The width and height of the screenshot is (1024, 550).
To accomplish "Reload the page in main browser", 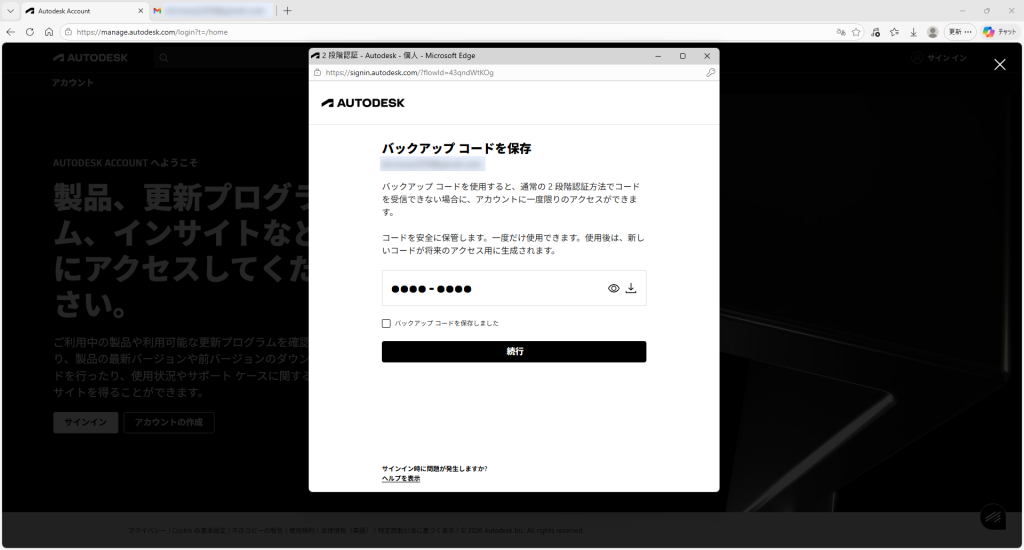I will [x=30, y=32].
